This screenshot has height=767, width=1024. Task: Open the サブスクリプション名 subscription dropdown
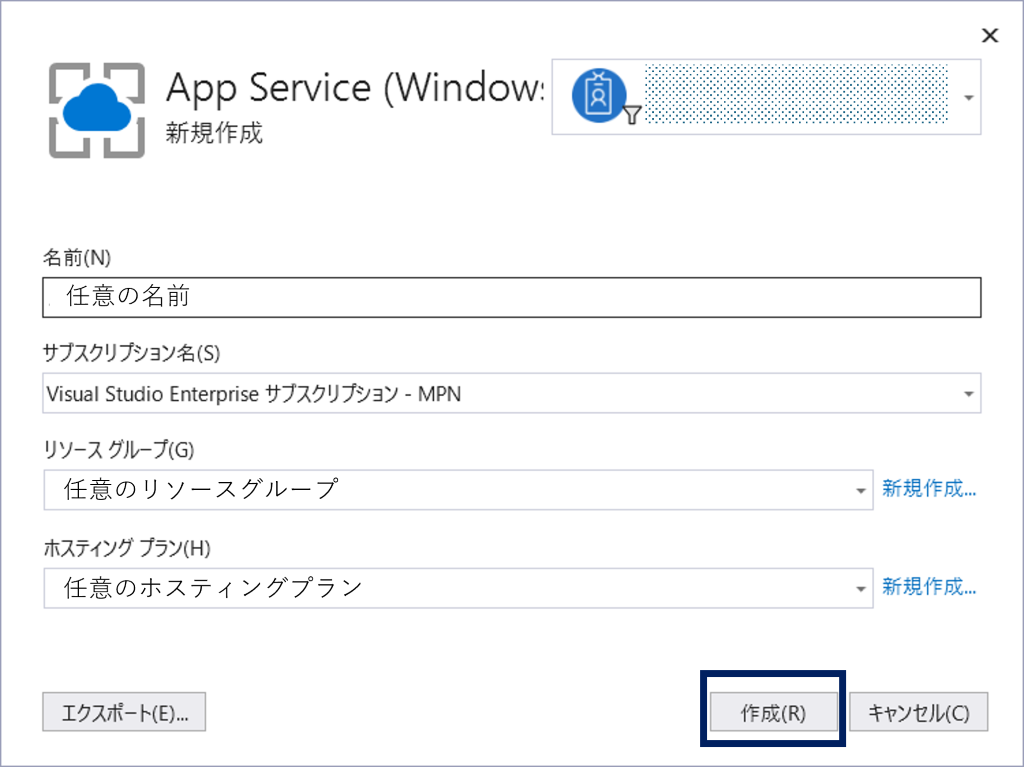[x=512, y=393]
